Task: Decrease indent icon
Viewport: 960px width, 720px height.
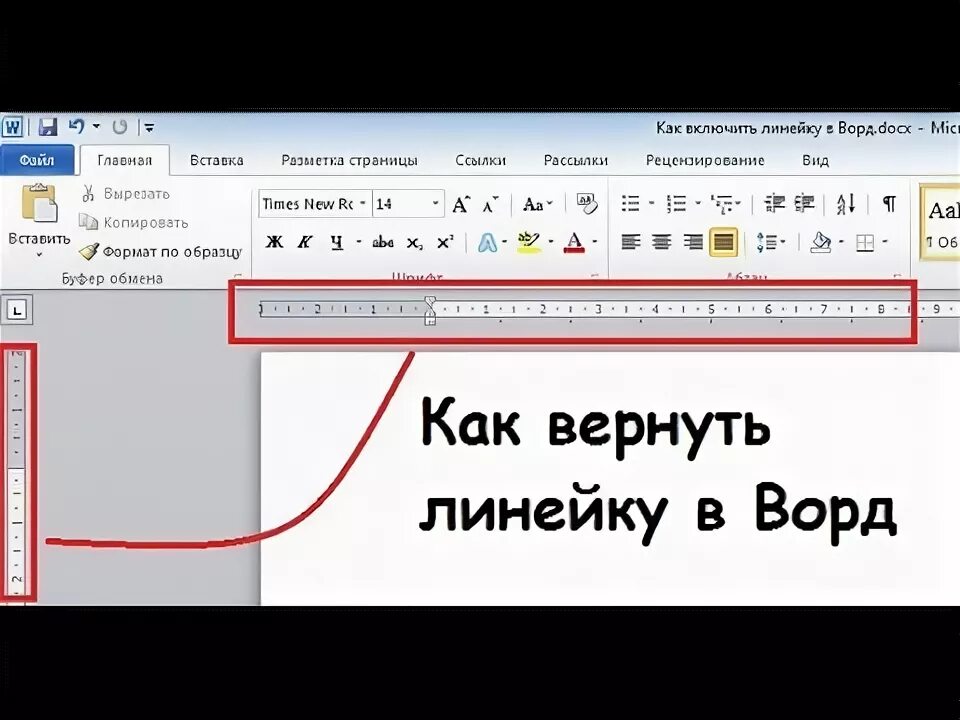Action: (774, 203)
